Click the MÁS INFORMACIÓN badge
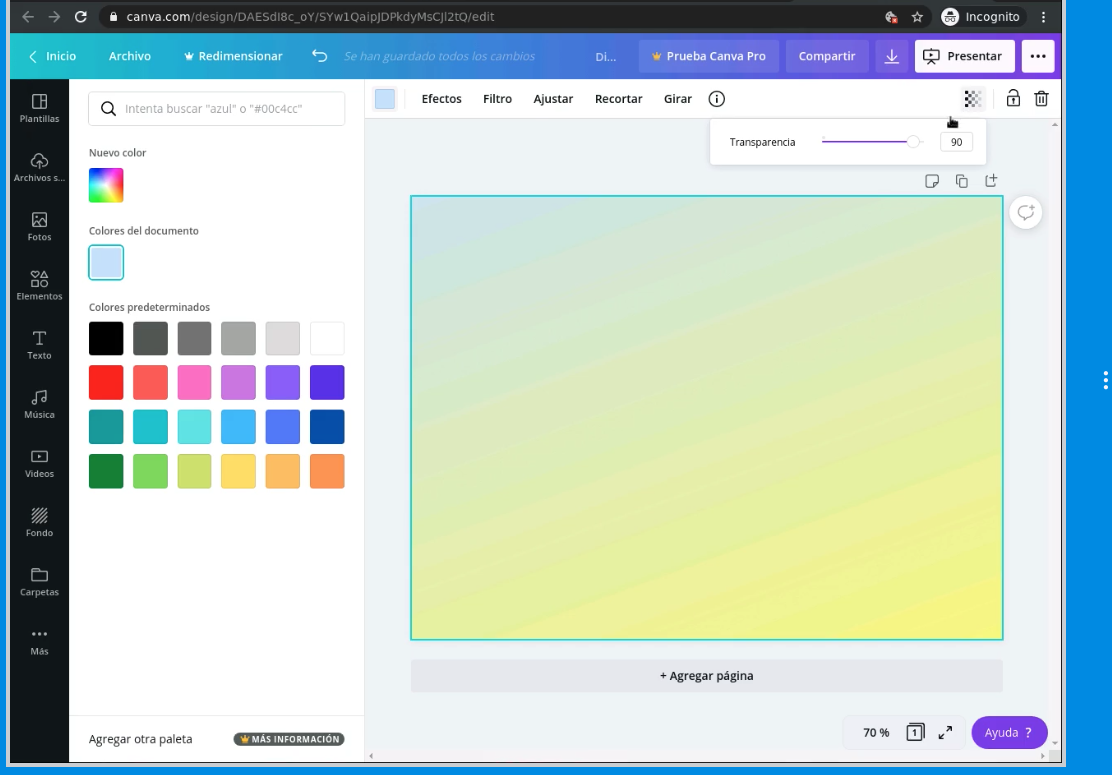This screenshot has width=1112, height=775. point(289,739)
